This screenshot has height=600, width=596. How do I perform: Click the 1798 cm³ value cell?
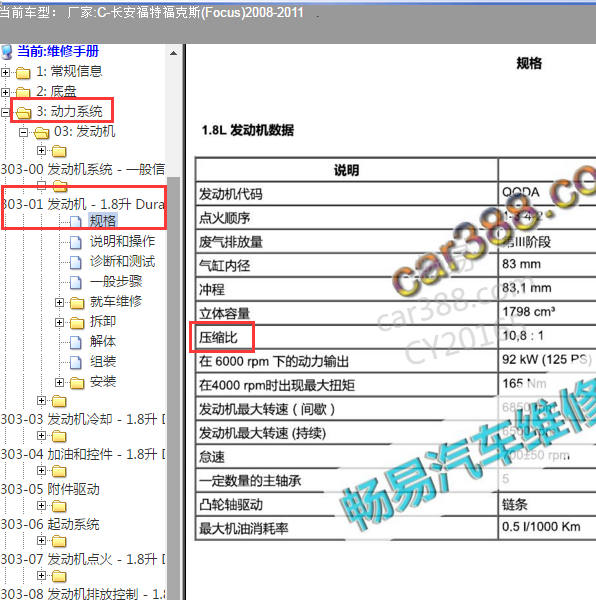[x=547, y=312]
